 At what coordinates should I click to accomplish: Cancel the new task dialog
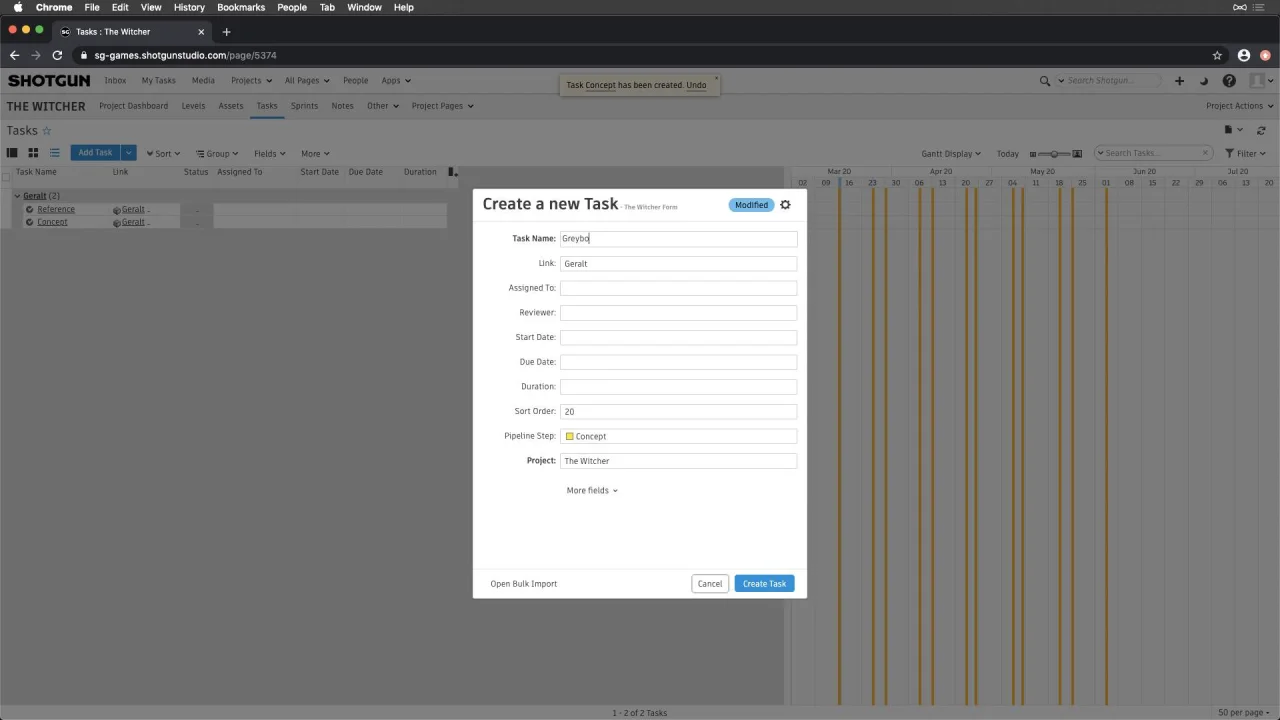coord(710,584)
